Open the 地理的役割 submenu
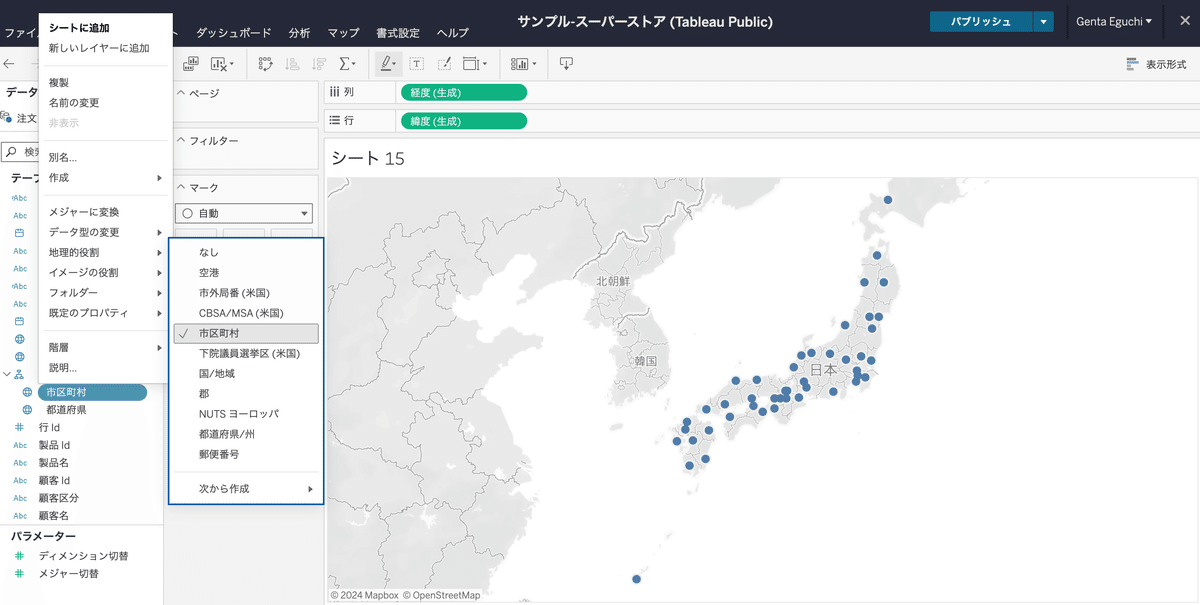This screenshot has height=605, width=1200. (105, 252)
